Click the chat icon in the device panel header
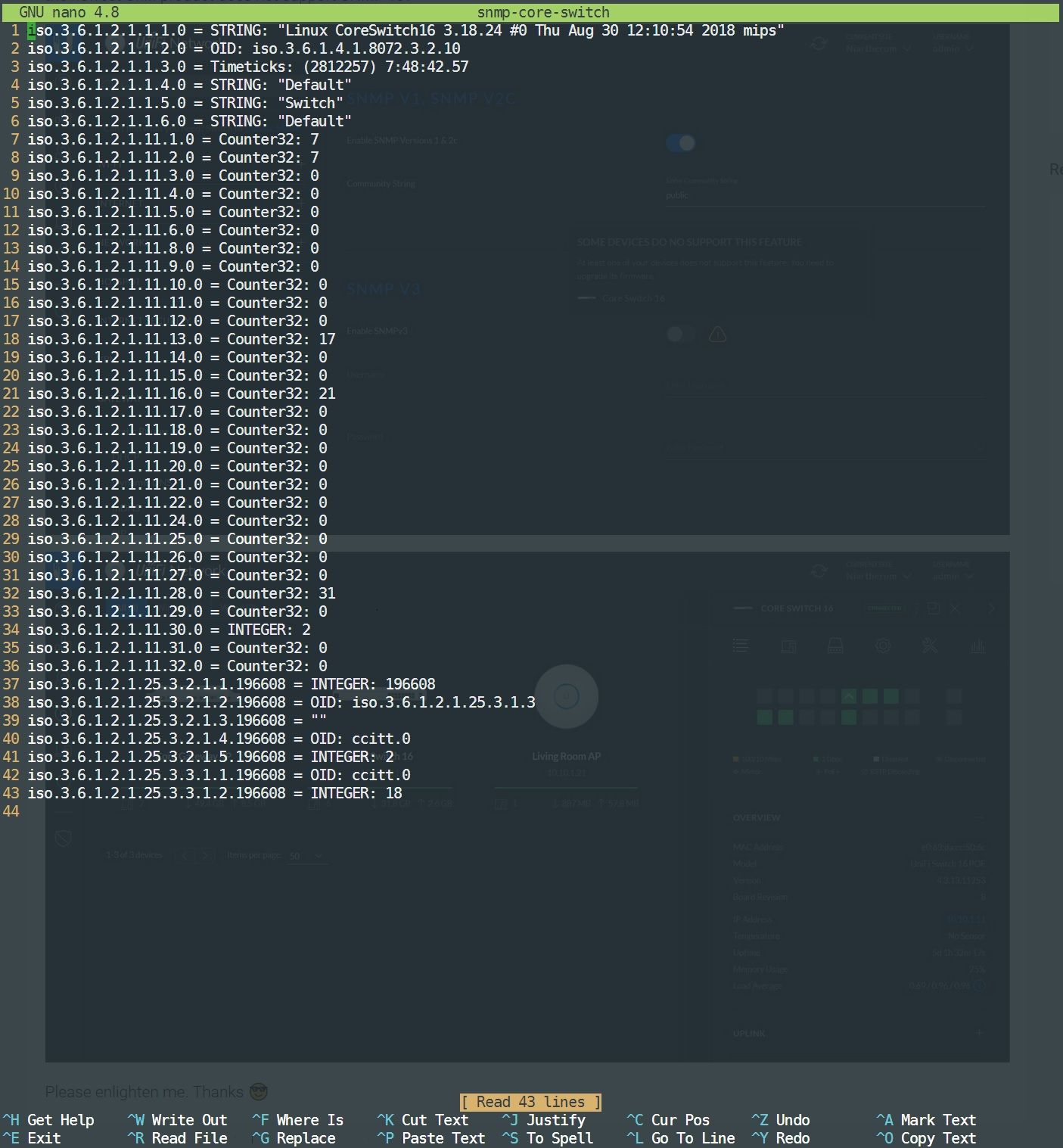 [x=934, y=608]
